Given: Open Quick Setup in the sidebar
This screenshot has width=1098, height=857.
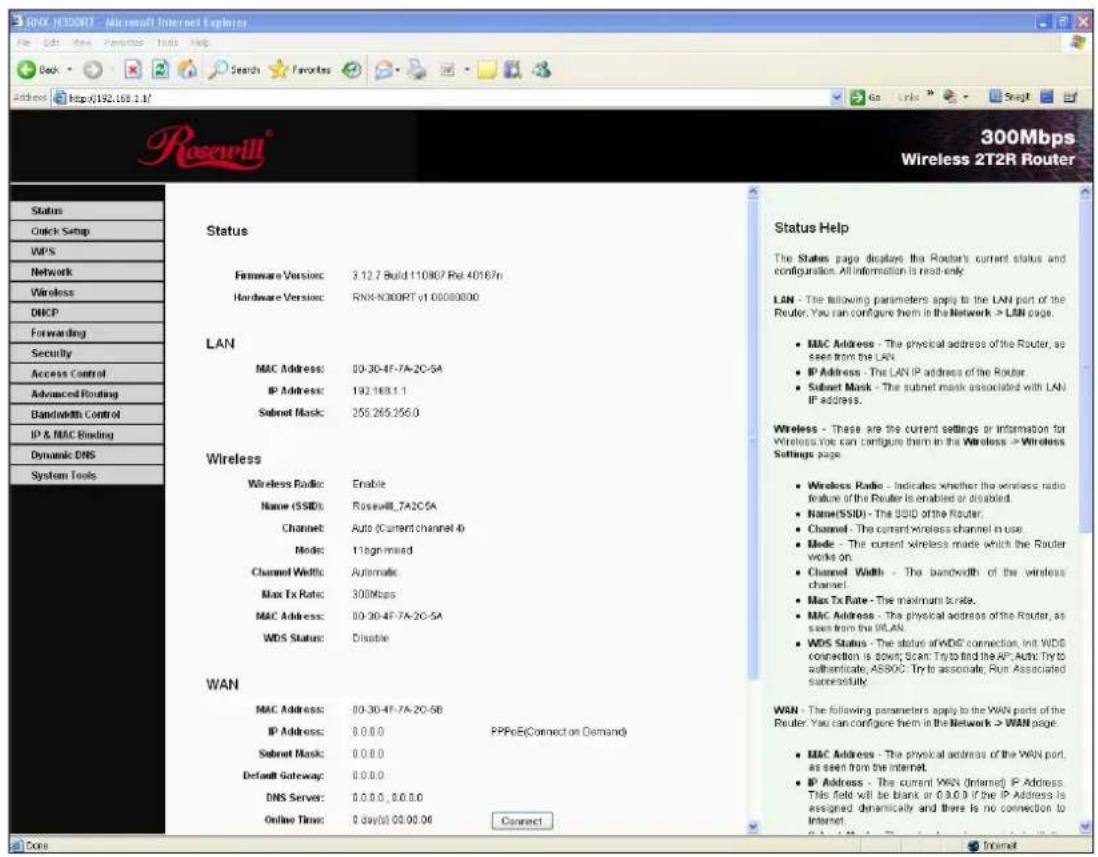Looking at the screenshot, I should (87, 231).
